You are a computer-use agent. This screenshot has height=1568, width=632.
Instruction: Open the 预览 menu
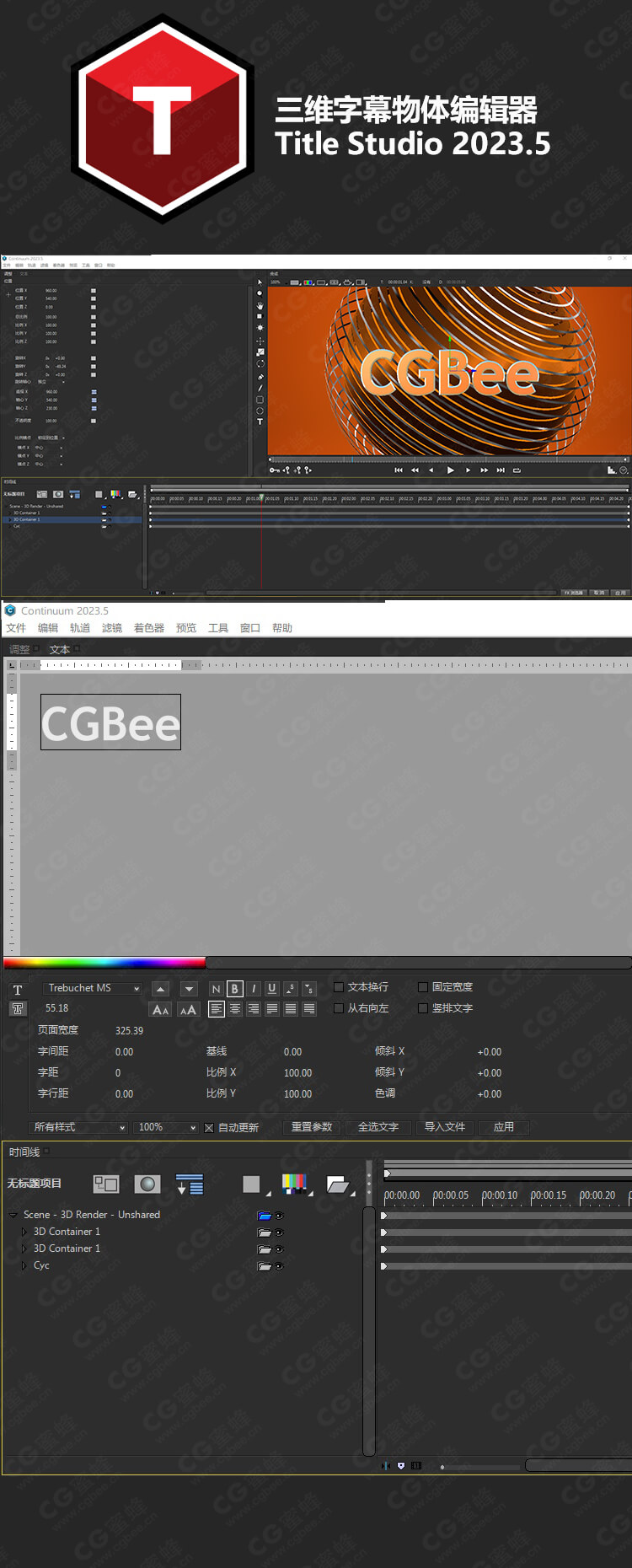[x=186, y=628]
